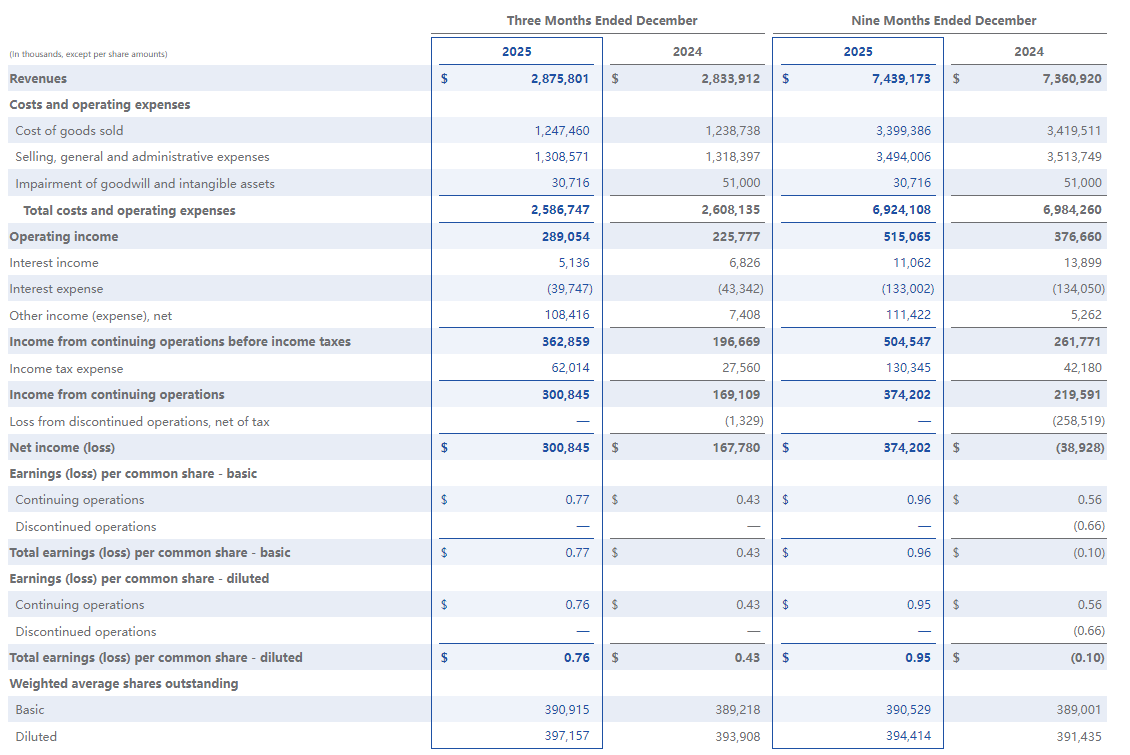Select the "Revenues" row label
This screenshot has height=755, width=1130.
pos(38,78)
